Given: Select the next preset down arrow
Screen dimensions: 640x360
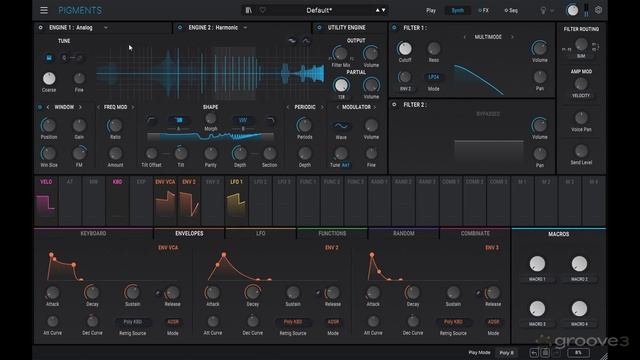Looking at the screenshot, I should point(384,10).
